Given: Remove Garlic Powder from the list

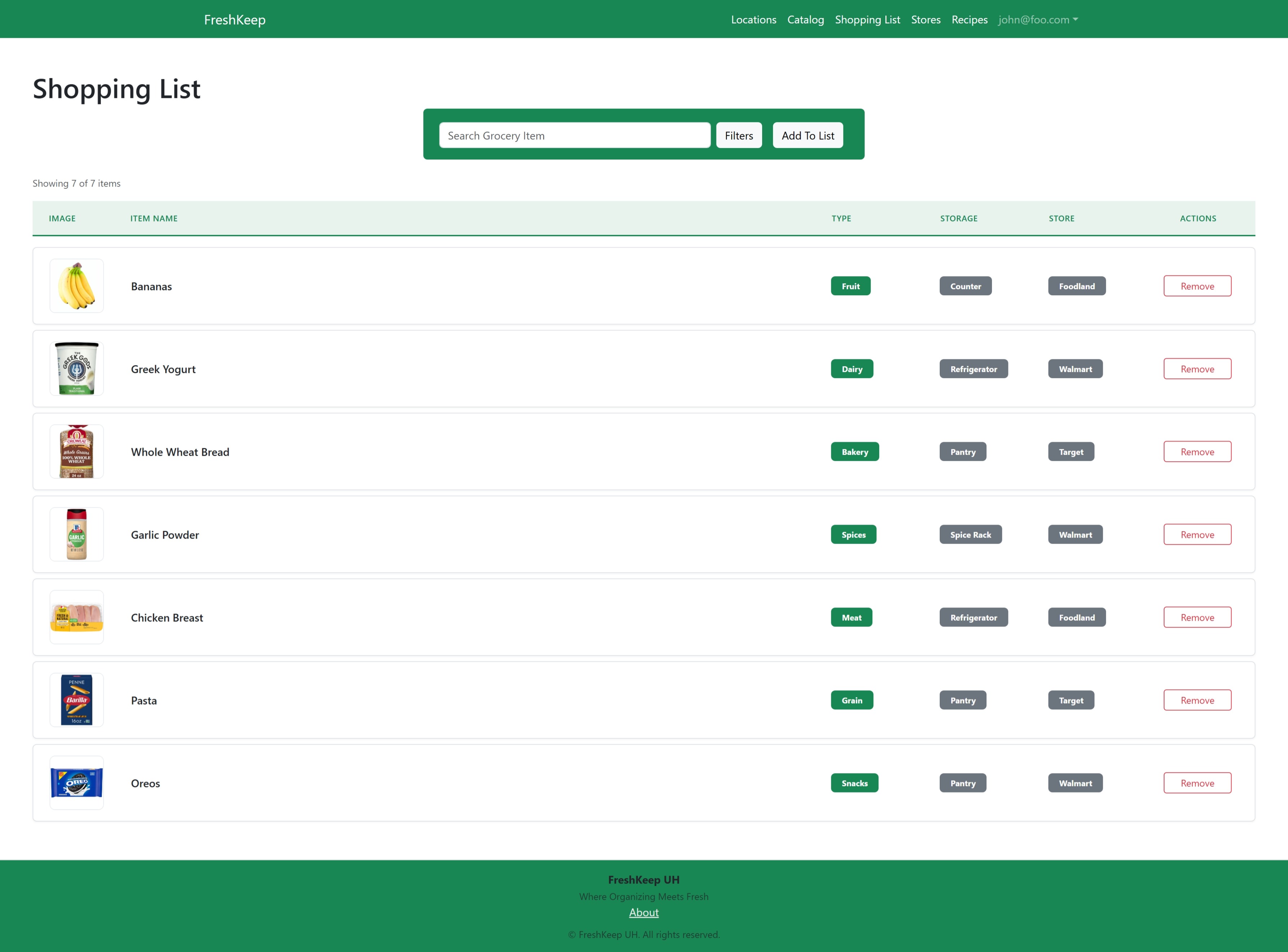Looking at the screenshot, I should [1197, 535].
